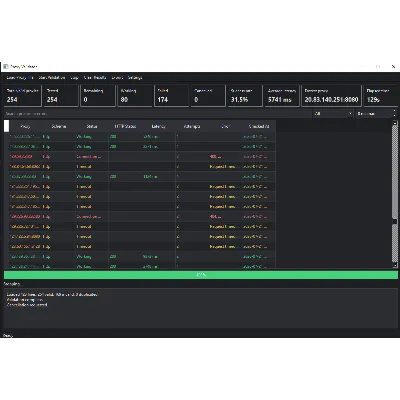This screenshot has height=400, width=400.
Task: Click the elapsed time value 129s
Action: pos(373,99)
